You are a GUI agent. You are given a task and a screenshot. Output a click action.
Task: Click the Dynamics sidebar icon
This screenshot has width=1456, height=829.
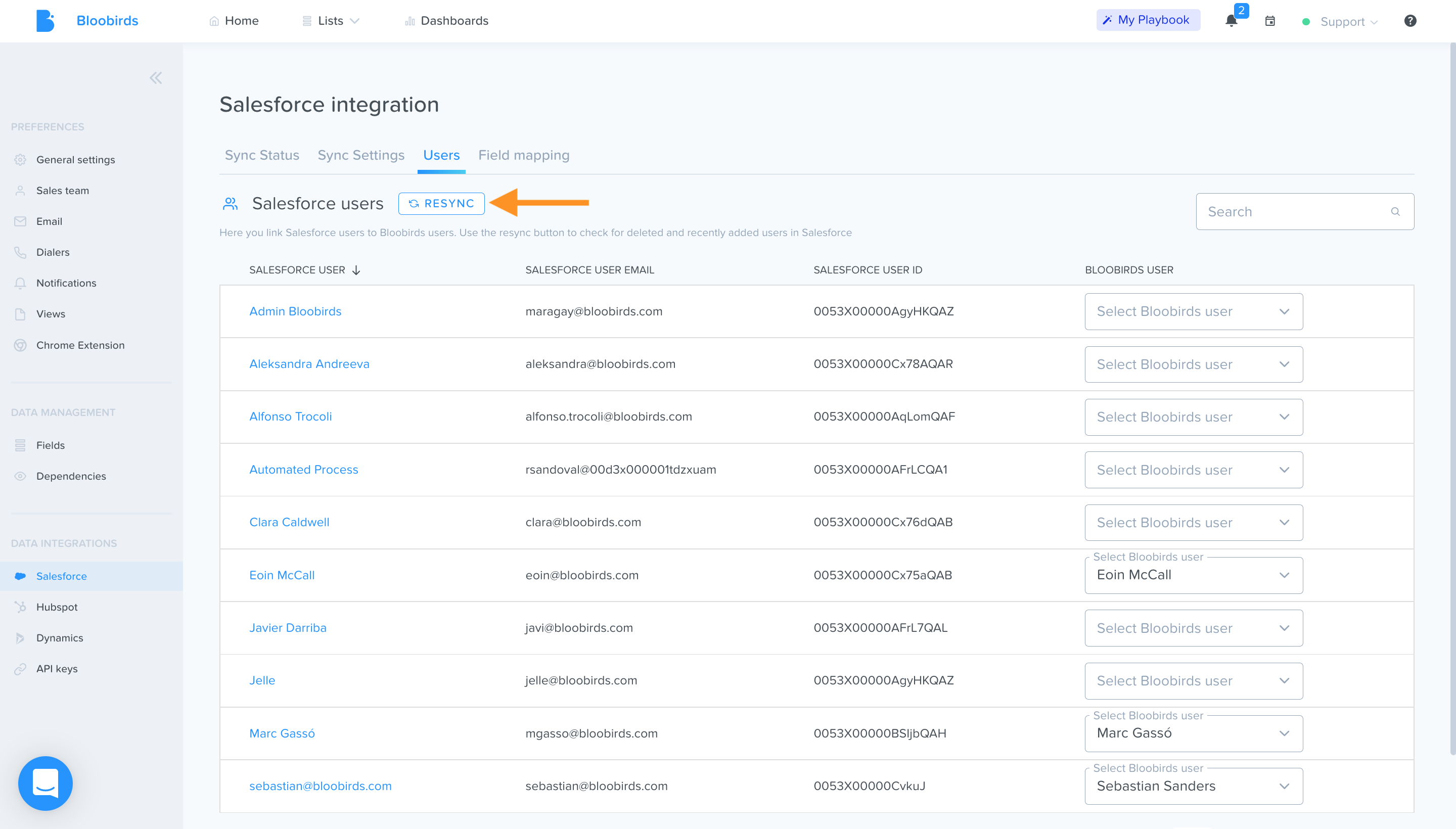tap(21, 638)
